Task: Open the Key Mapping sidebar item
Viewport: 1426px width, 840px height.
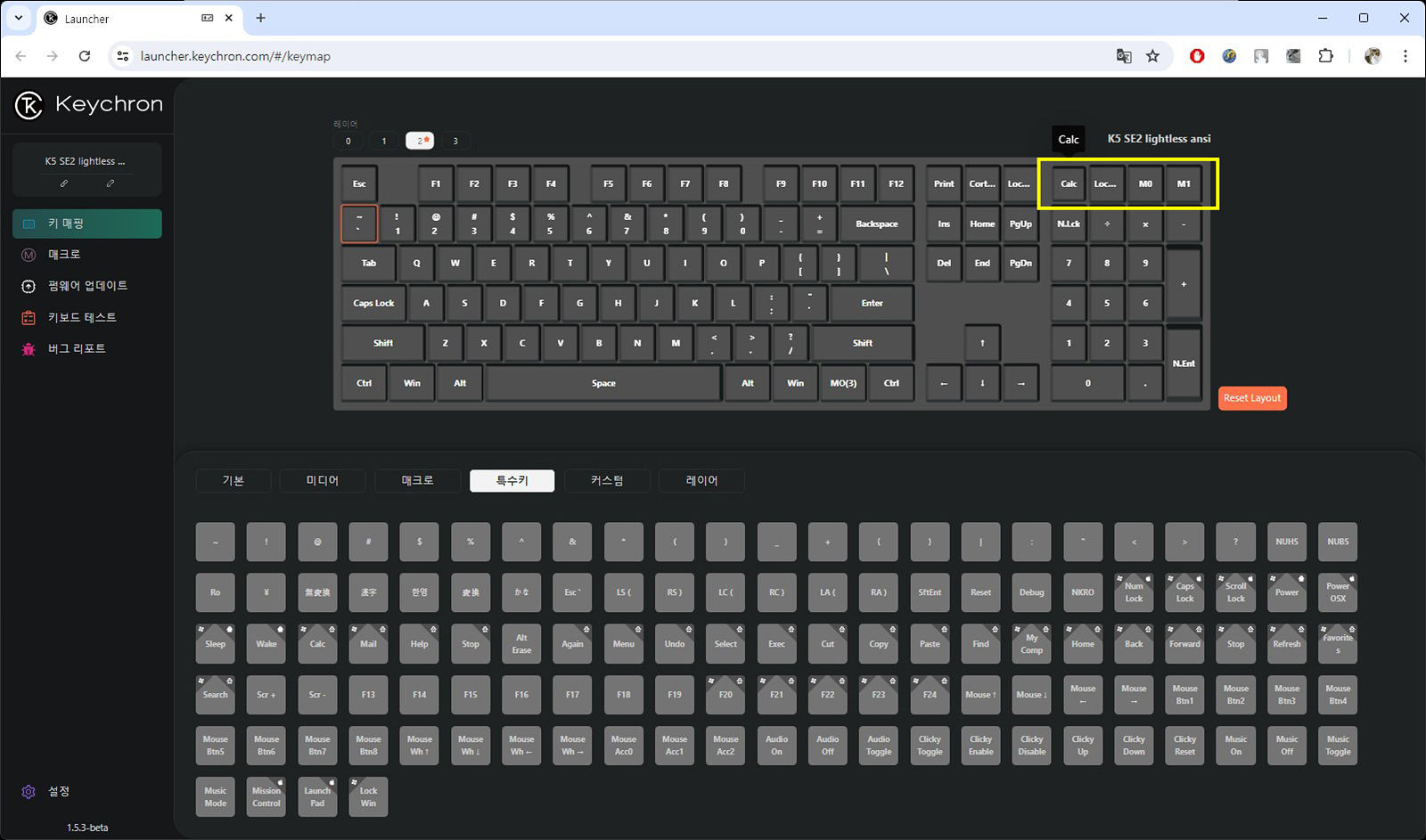Action: click(x=87, y=224)
